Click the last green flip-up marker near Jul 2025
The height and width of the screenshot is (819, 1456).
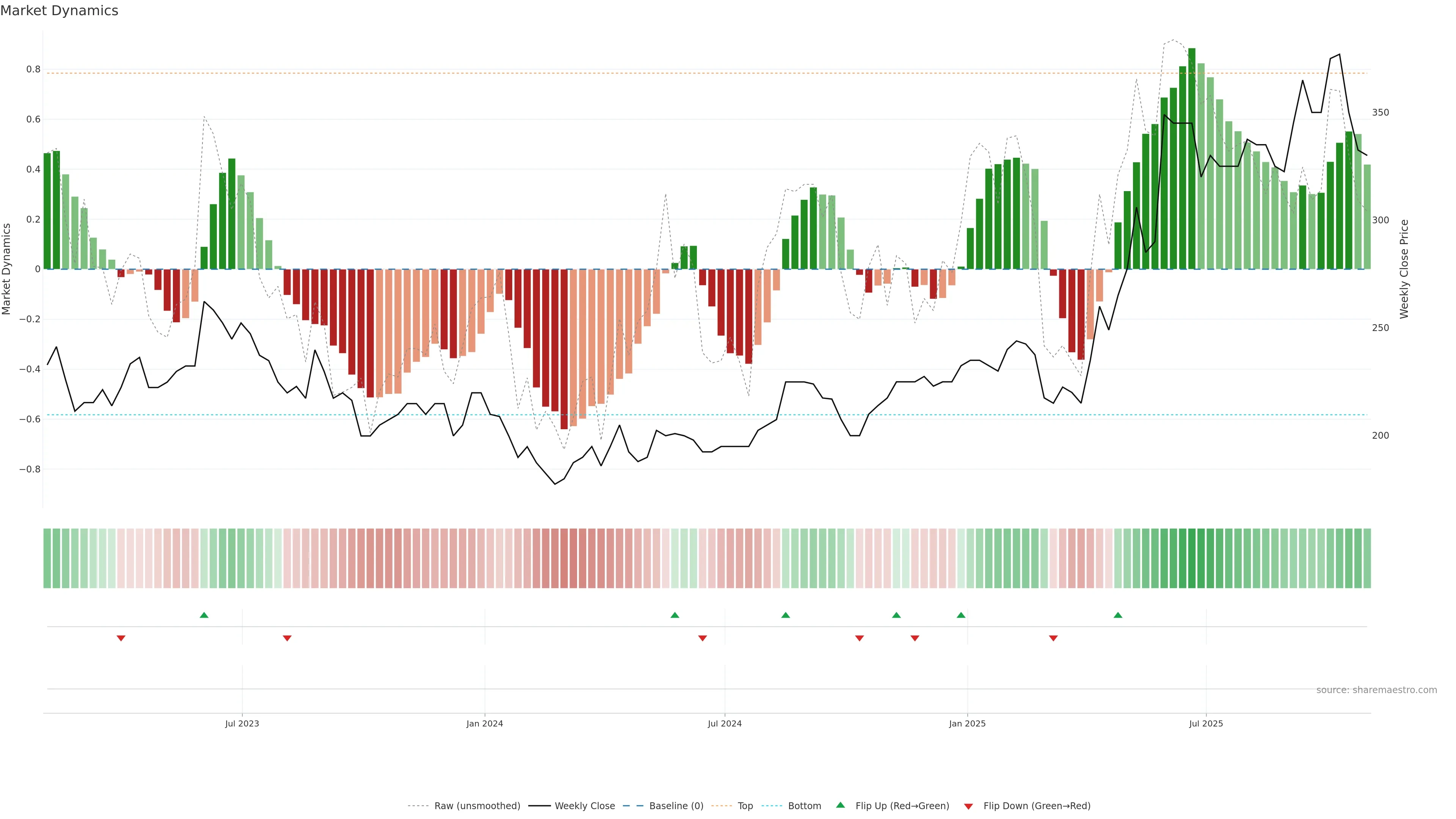pos(1117,615)
